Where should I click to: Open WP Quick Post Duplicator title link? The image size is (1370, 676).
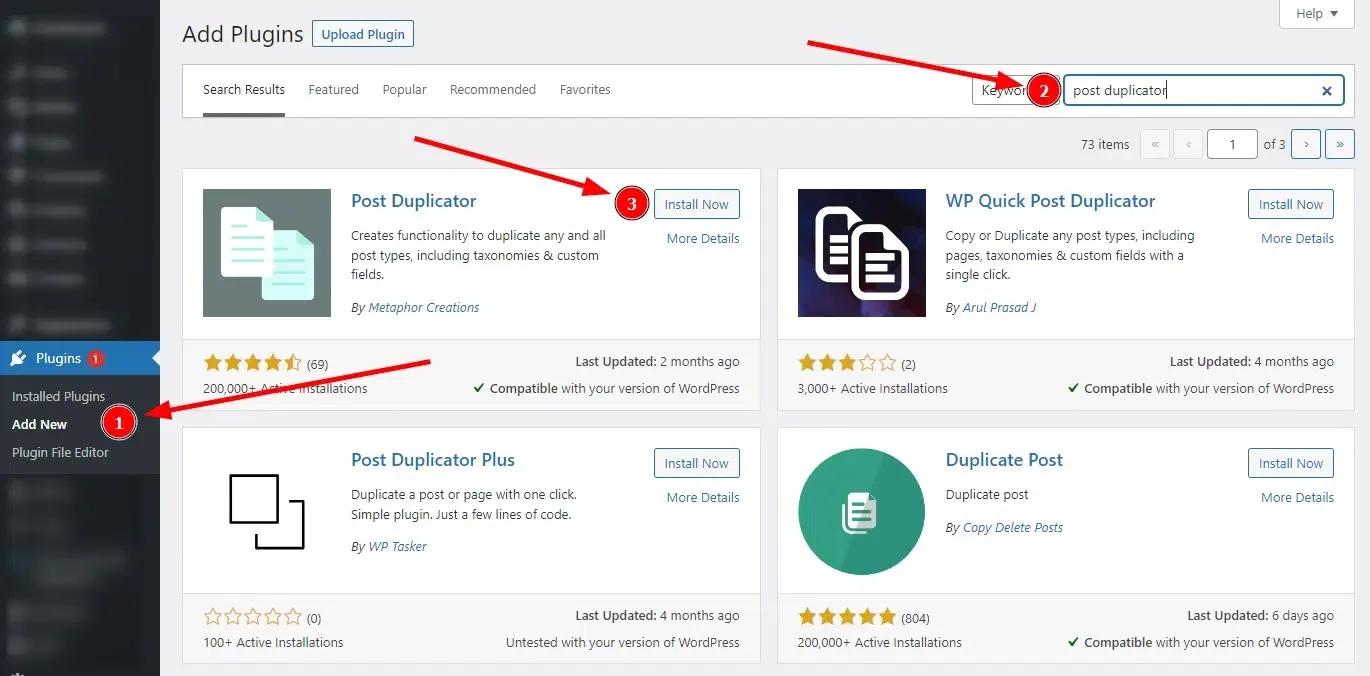tap(1050, 201)
